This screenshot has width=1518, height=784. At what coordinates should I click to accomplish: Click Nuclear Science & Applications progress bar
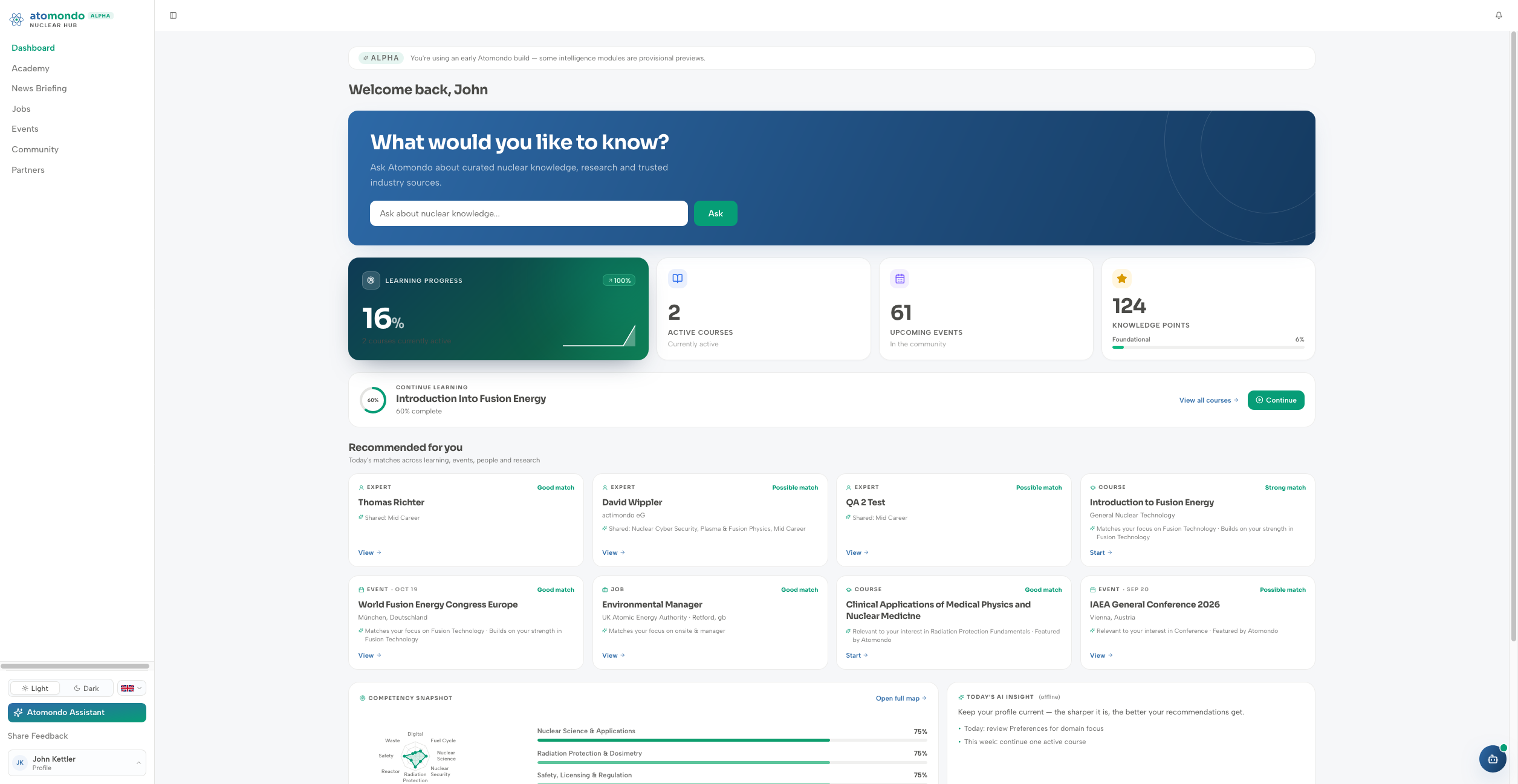click(731, 740)
